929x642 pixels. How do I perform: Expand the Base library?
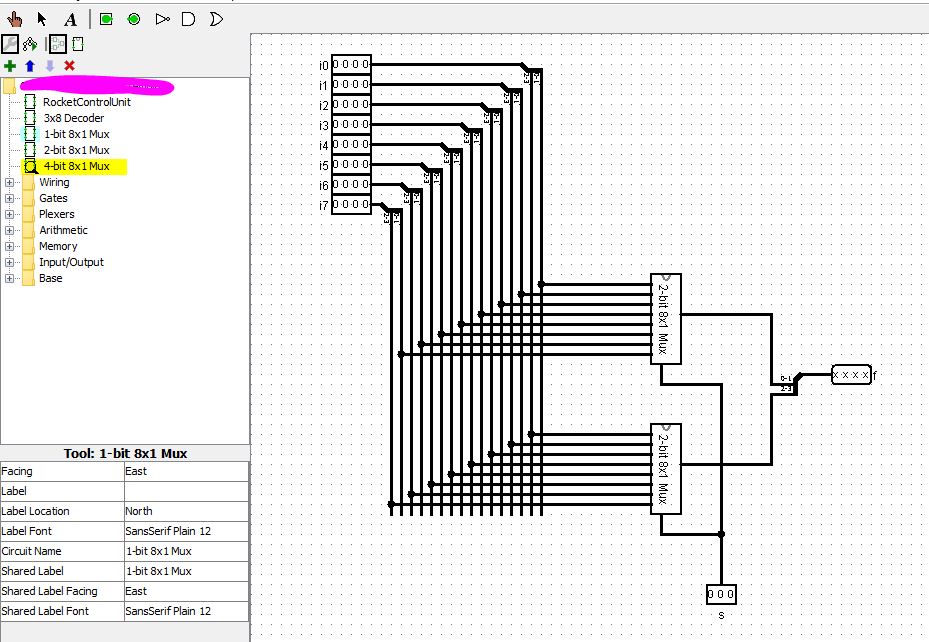click(9, 278)
